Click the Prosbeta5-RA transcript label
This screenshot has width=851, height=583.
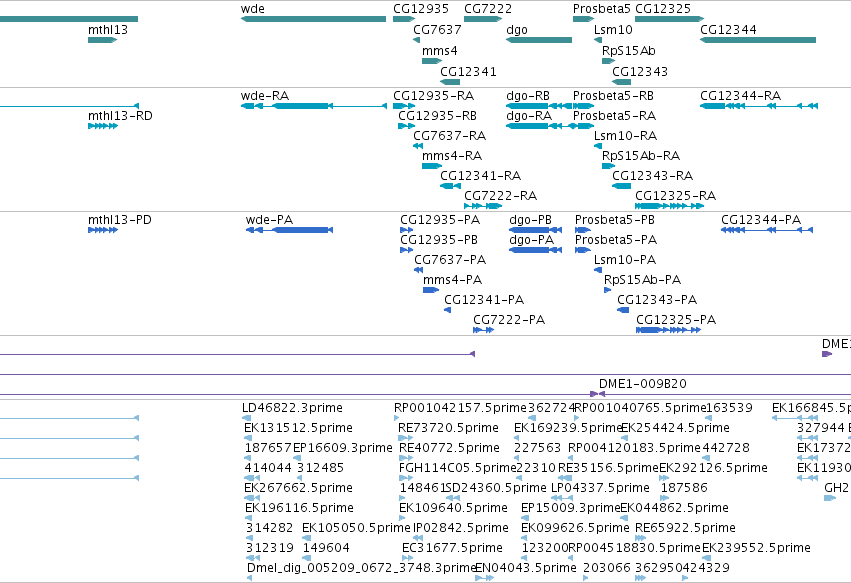coord(614,116)
